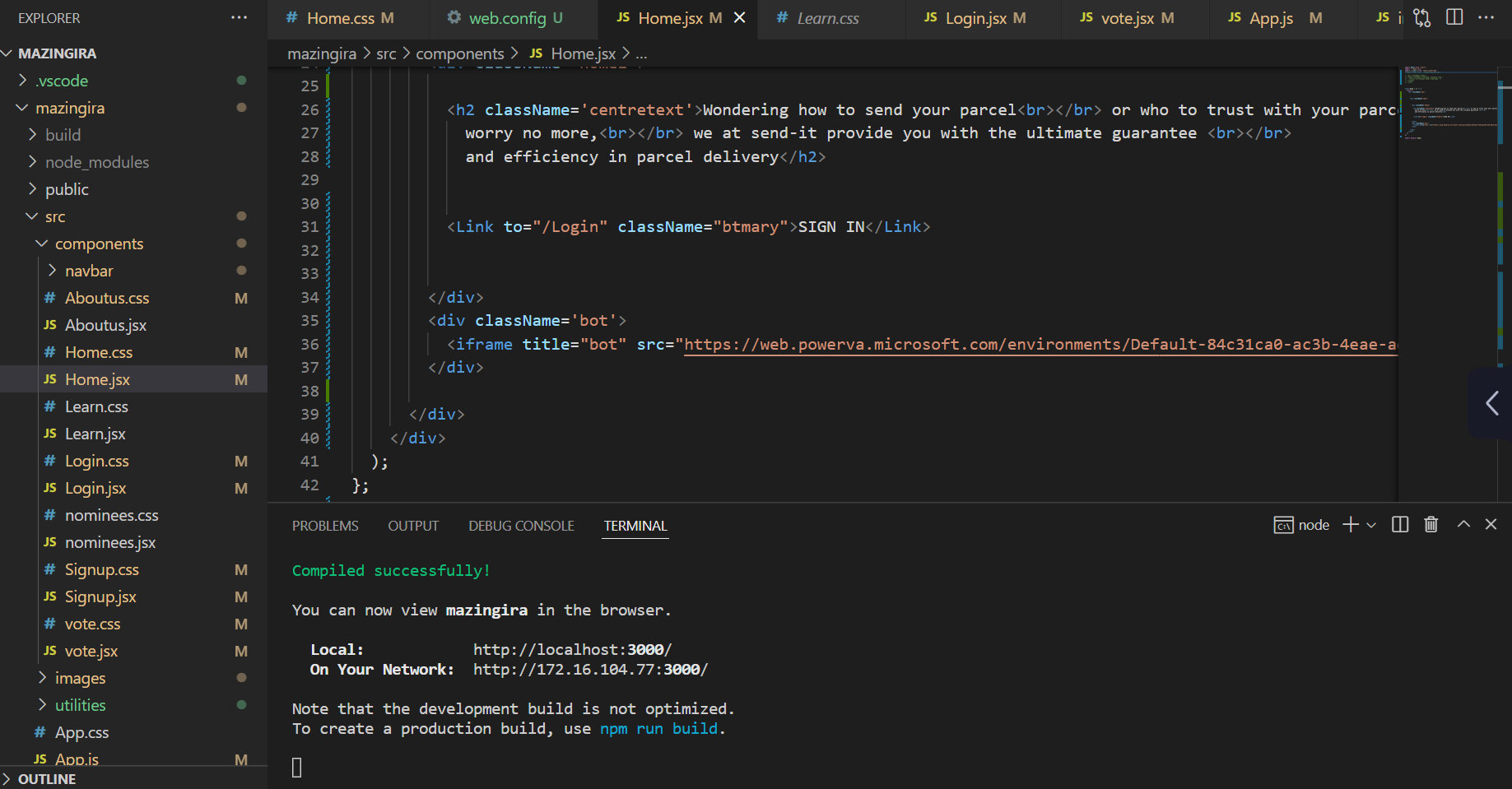The height and width of the screenshot is (789, 1512).
Task: Split the terminal panel
Action: point(1400,525)
